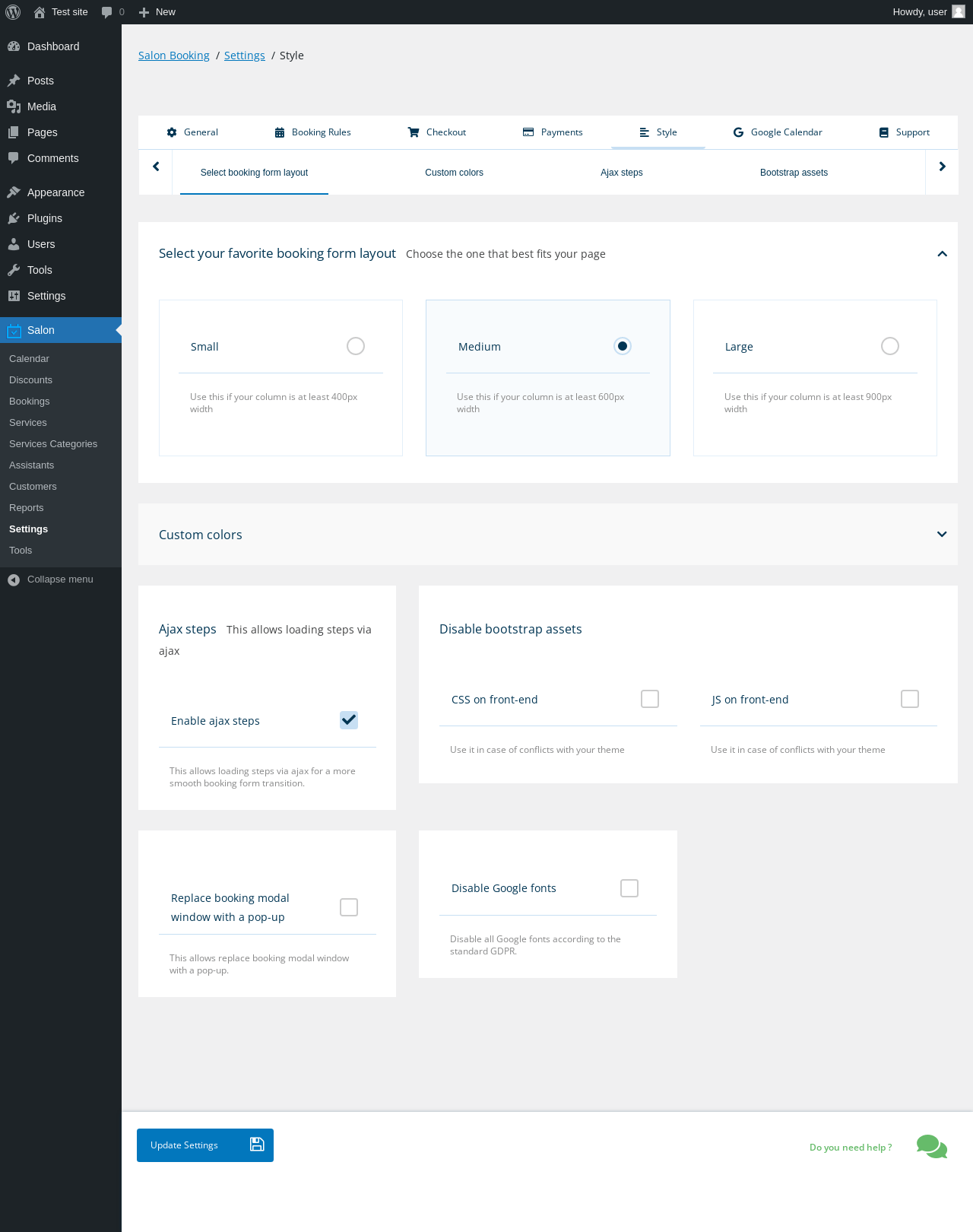Select the Large layout radio button
The image size is (973, 1232).
[x=890, y=346]
